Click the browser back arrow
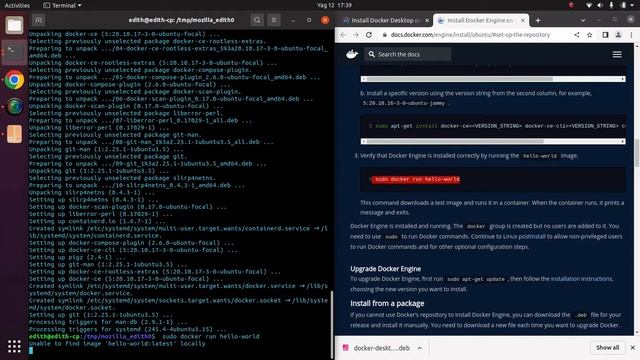 coord(344,35)
